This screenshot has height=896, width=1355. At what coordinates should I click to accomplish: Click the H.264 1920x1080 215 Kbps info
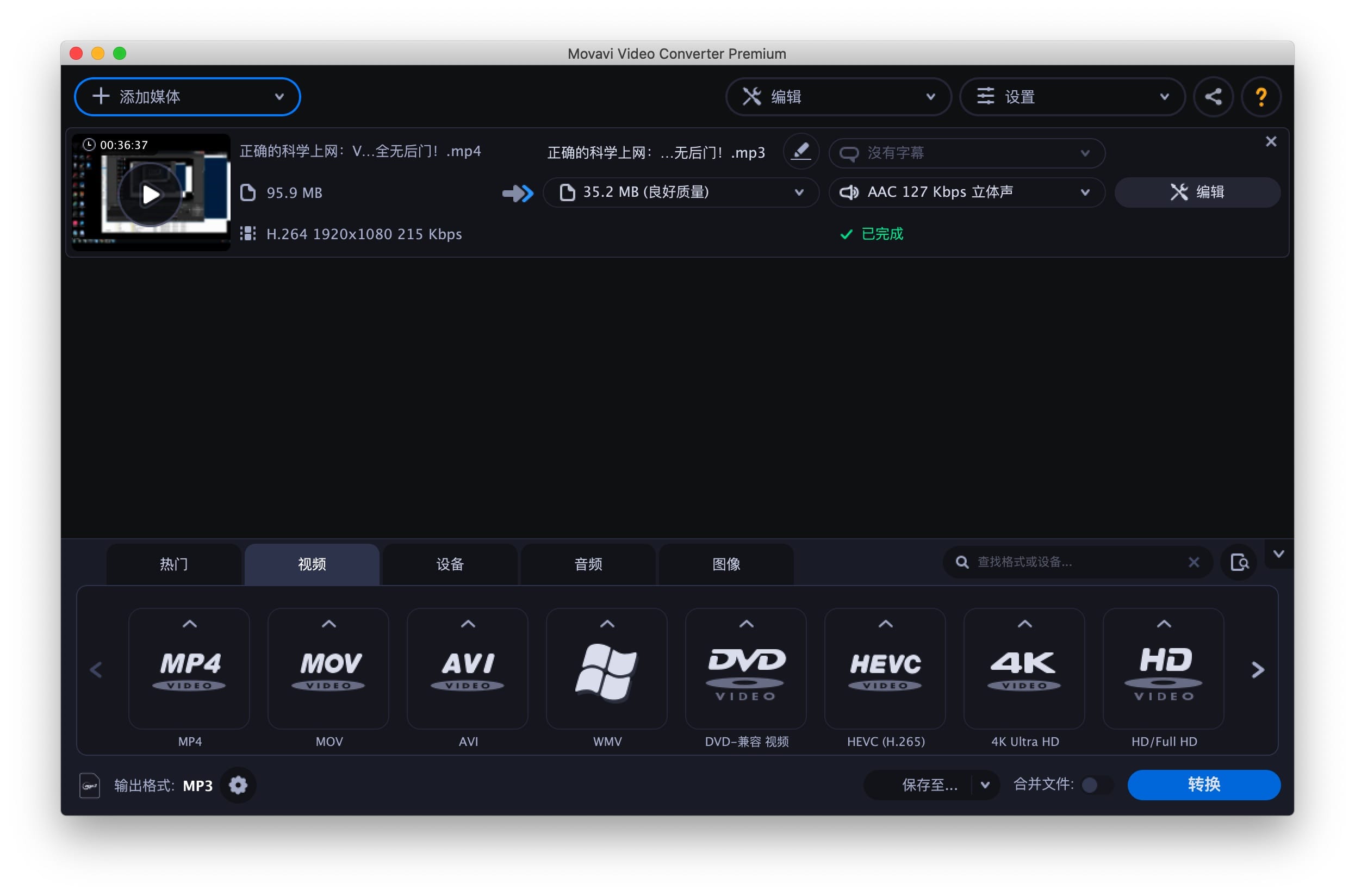click(364, 234)
